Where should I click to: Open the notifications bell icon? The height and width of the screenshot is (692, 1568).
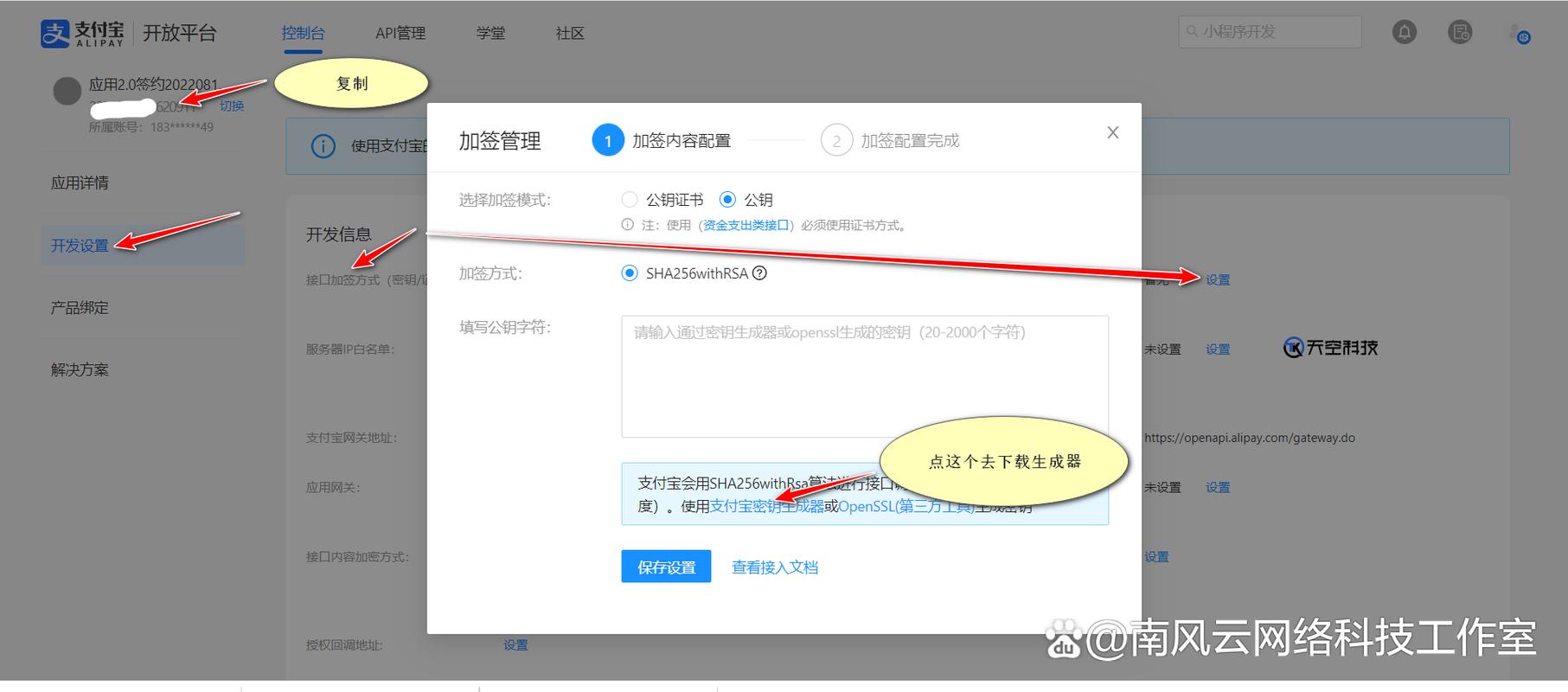pos(1405,33)
